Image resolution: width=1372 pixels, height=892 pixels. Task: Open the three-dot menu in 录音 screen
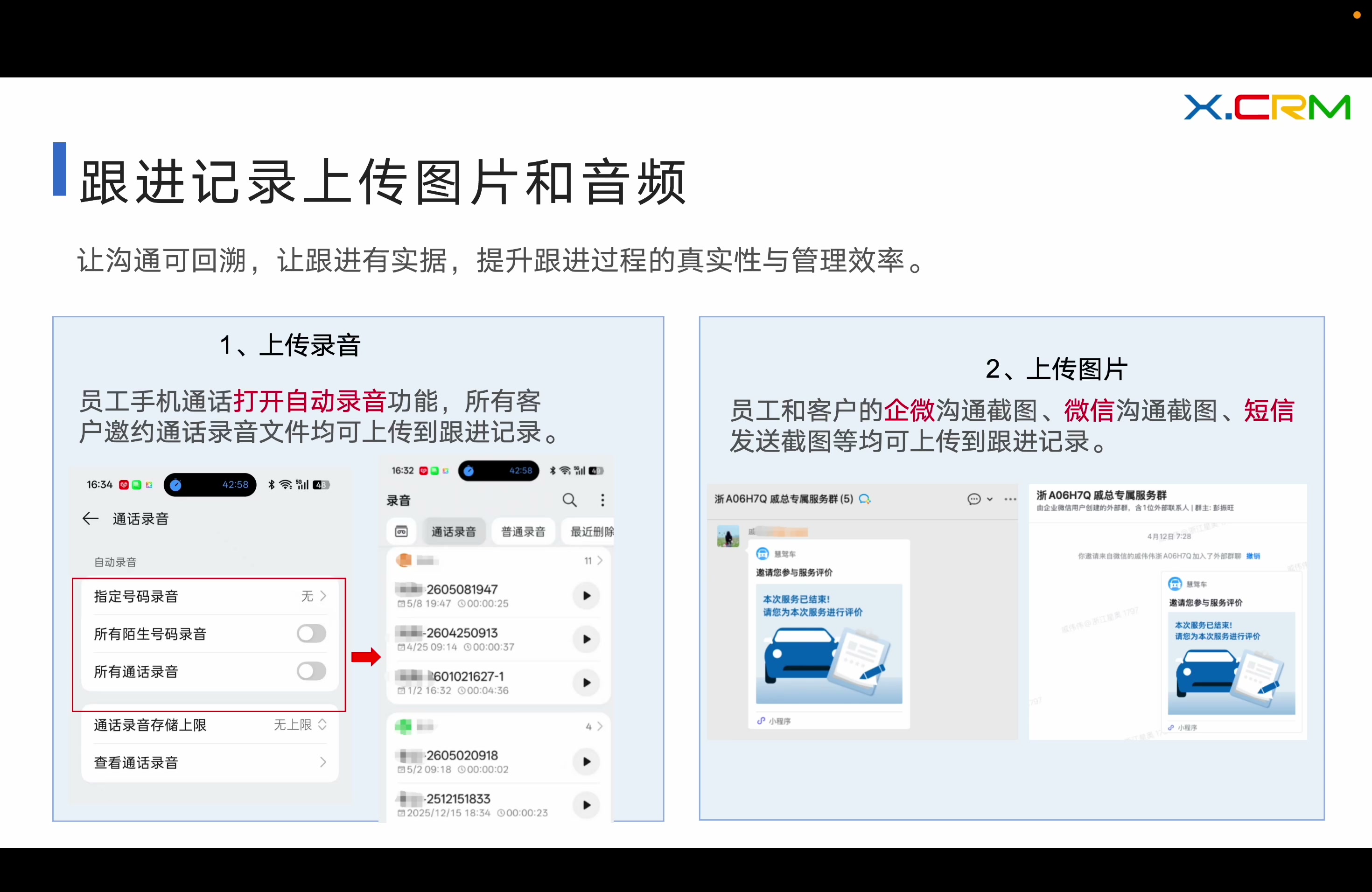(602, 500)
